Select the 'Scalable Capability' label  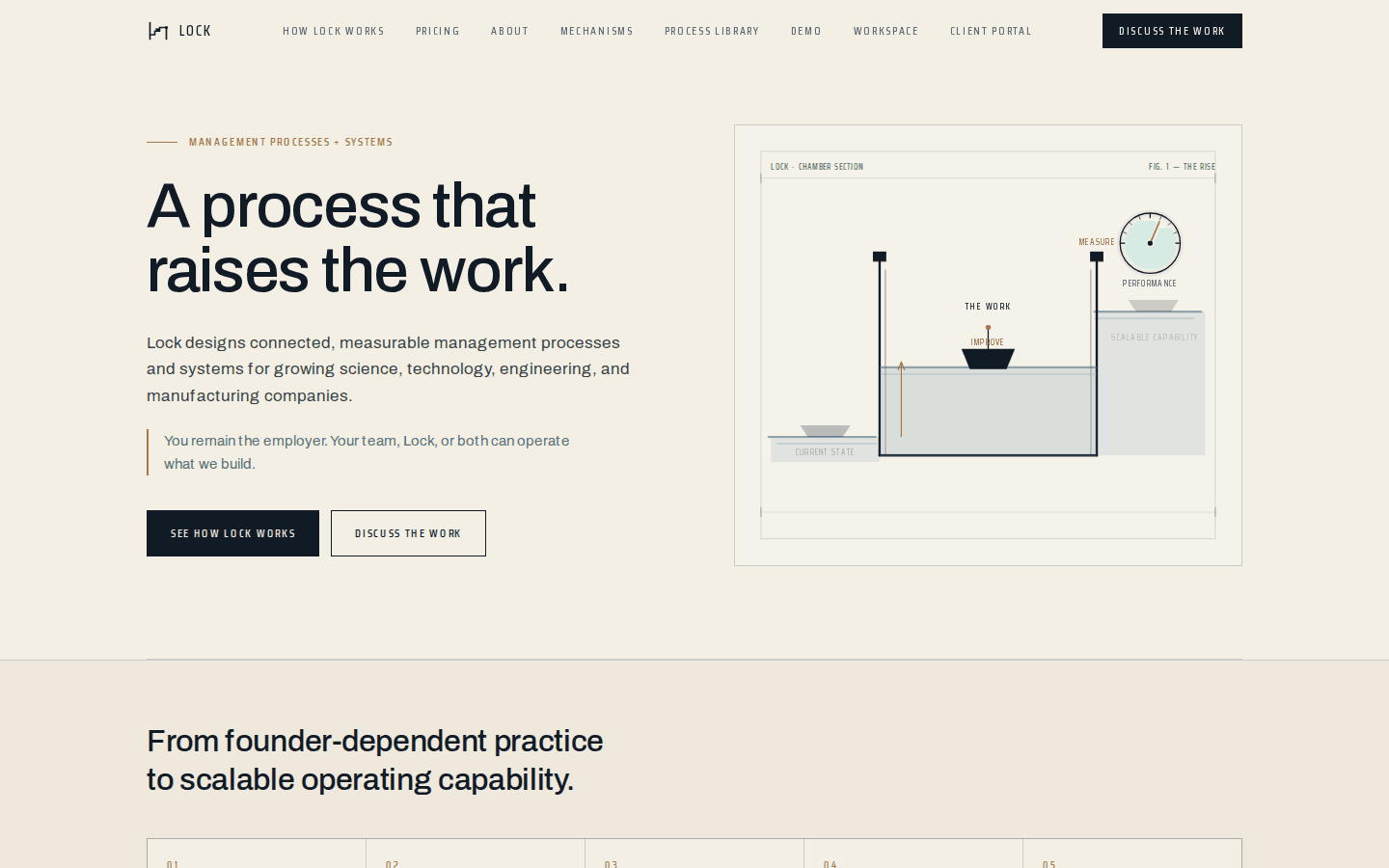point(1154,338)
